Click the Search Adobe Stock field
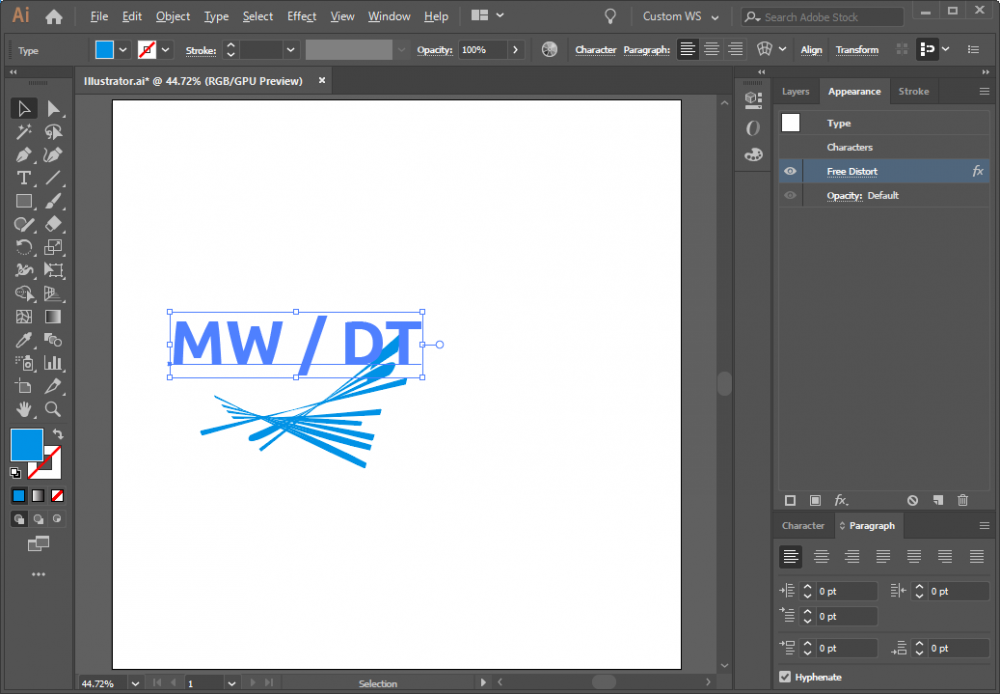1000x694 pixels. [830, 17]
